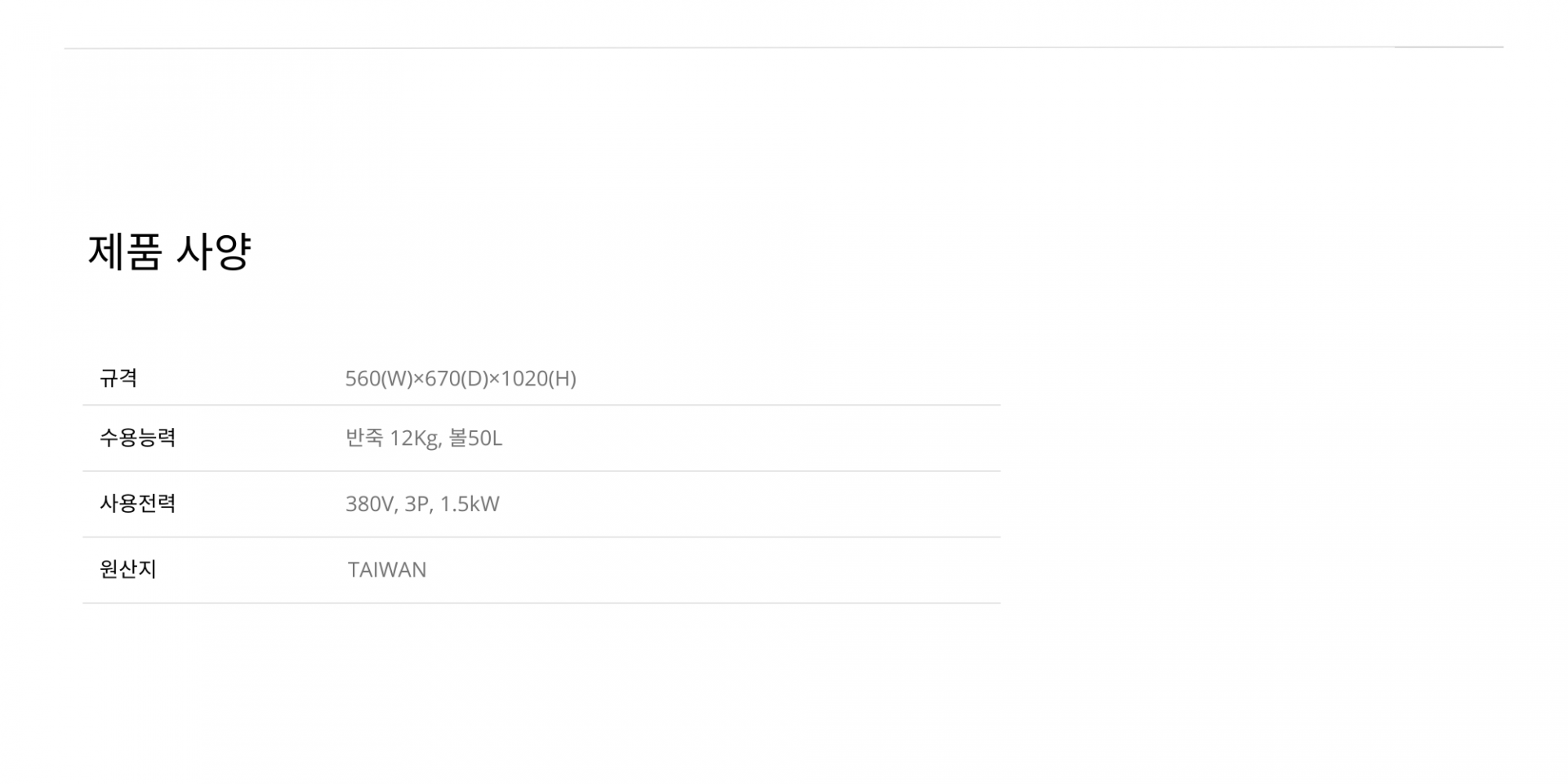Screen dimensions: 1568x784
Task: Click the 1.5kW power value
Action: click(470, 504)
